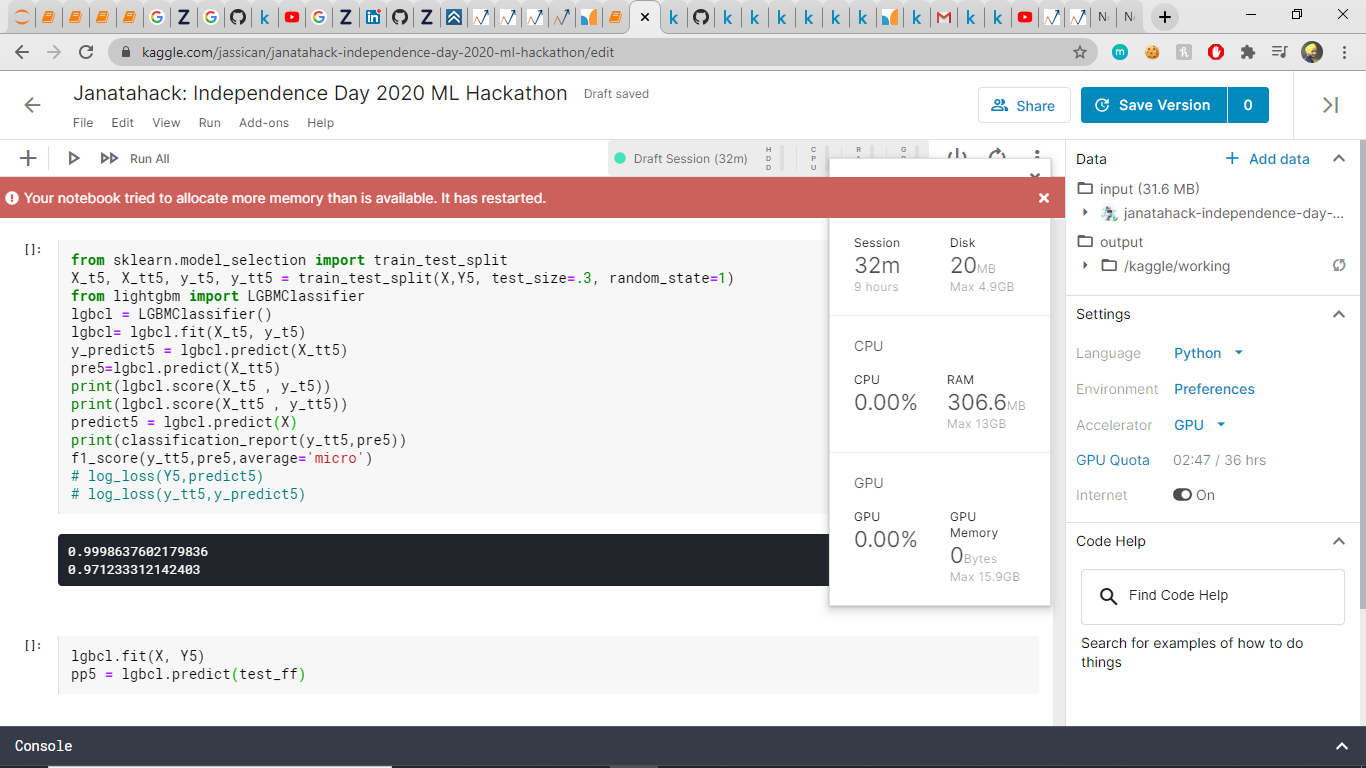Add a new cell with plus icon
The image size is (1366, 768).
pos(28,158)
